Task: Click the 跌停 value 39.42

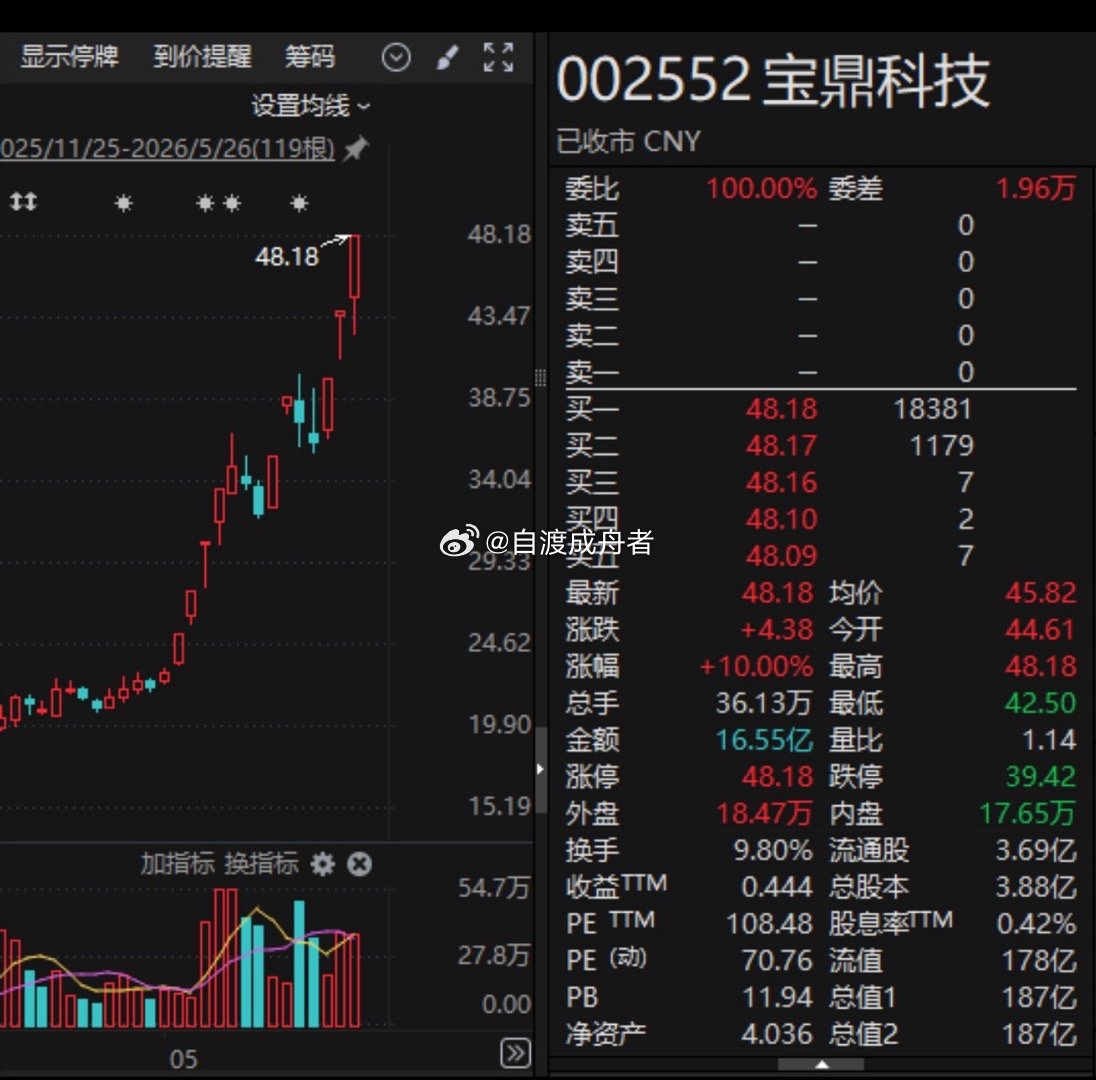Action: [1041, 776]
